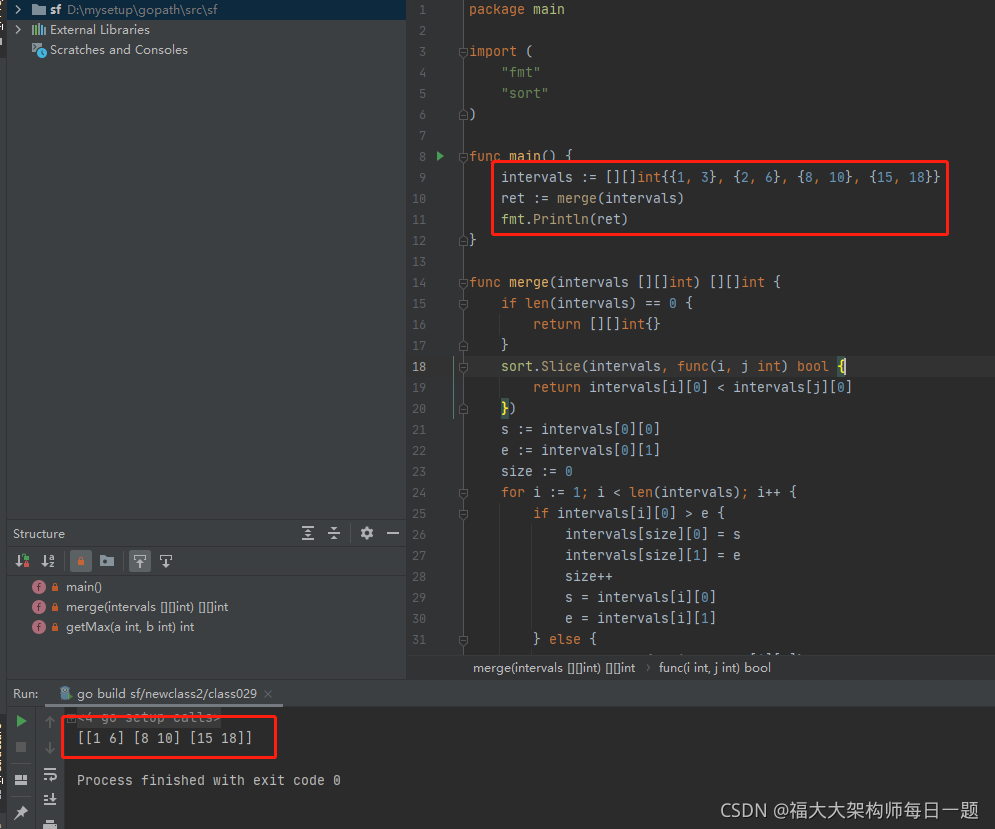
Task: Expand all nodes in Structure panel
Action: click(308, 533)
